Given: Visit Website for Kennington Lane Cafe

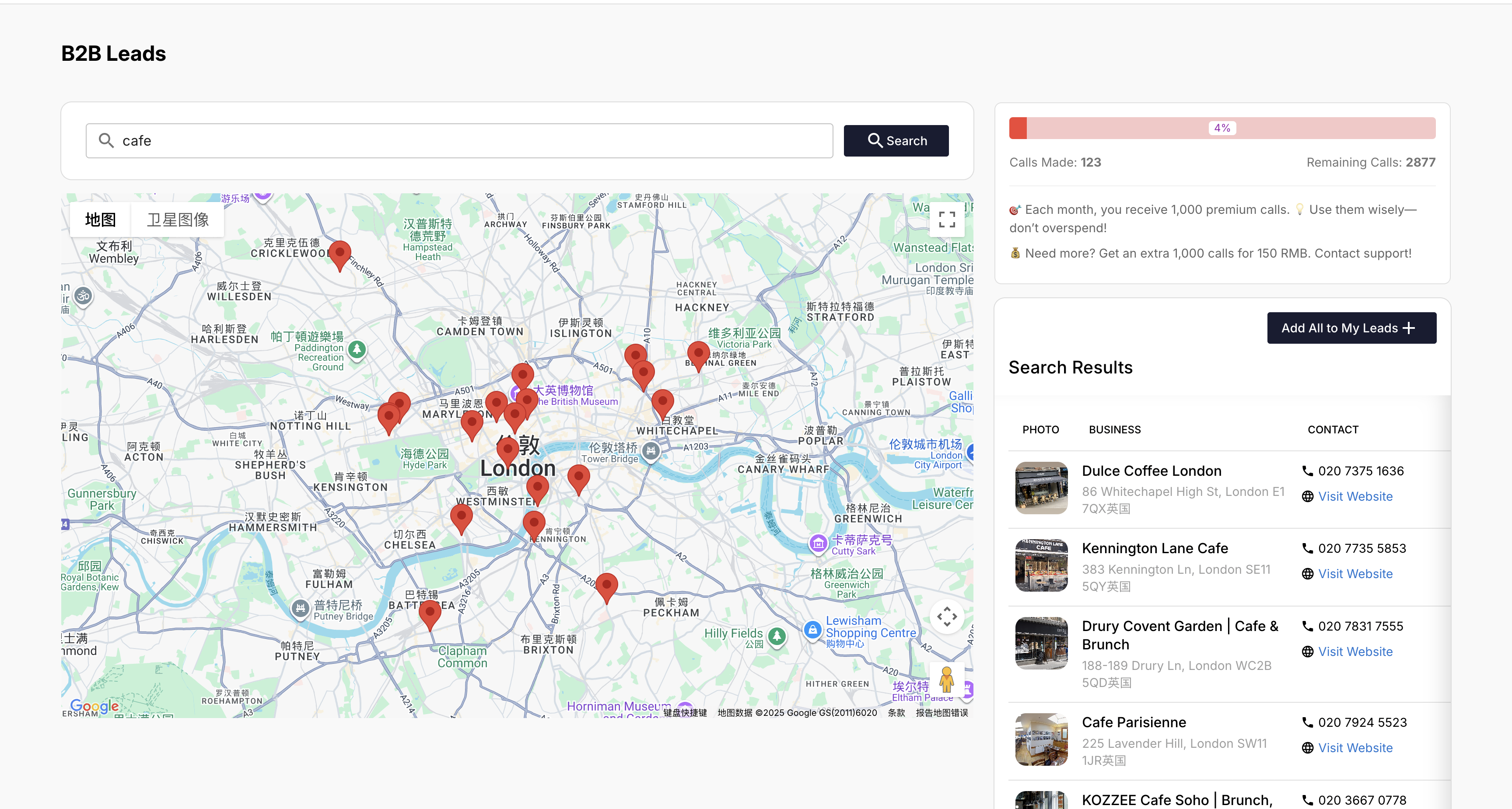Looking at the screenshot, I should coord(1354,574).
